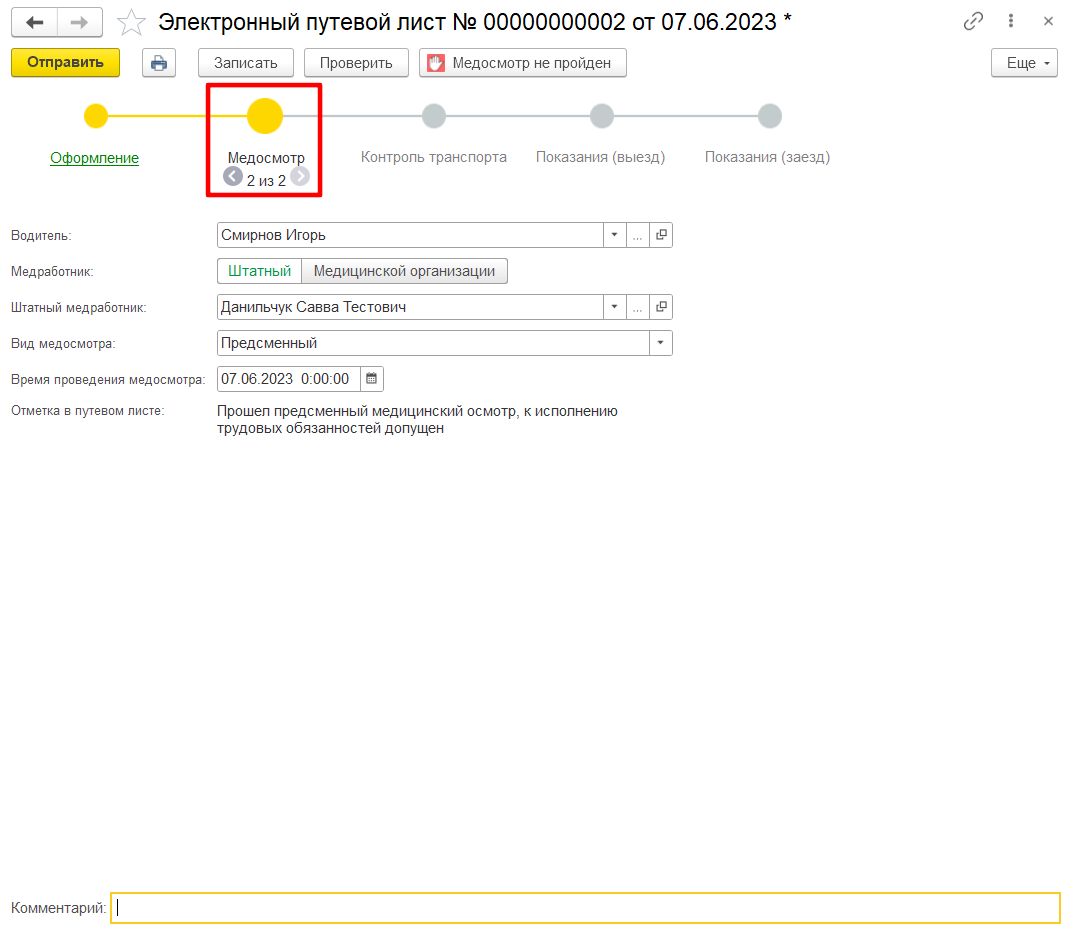Add document to favorites with star icon

point(131,23)
